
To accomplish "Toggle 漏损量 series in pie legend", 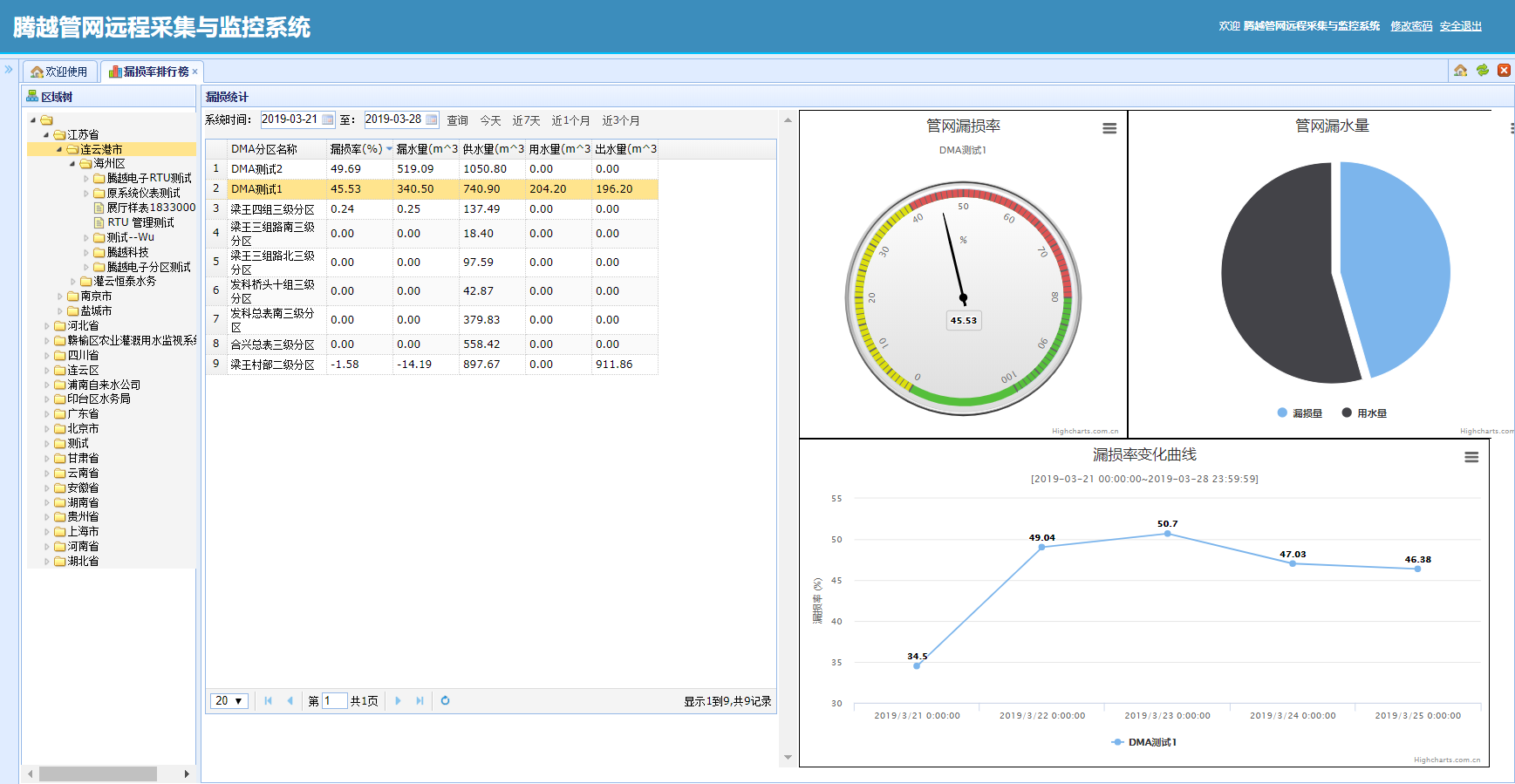I will pos(1300,413).
